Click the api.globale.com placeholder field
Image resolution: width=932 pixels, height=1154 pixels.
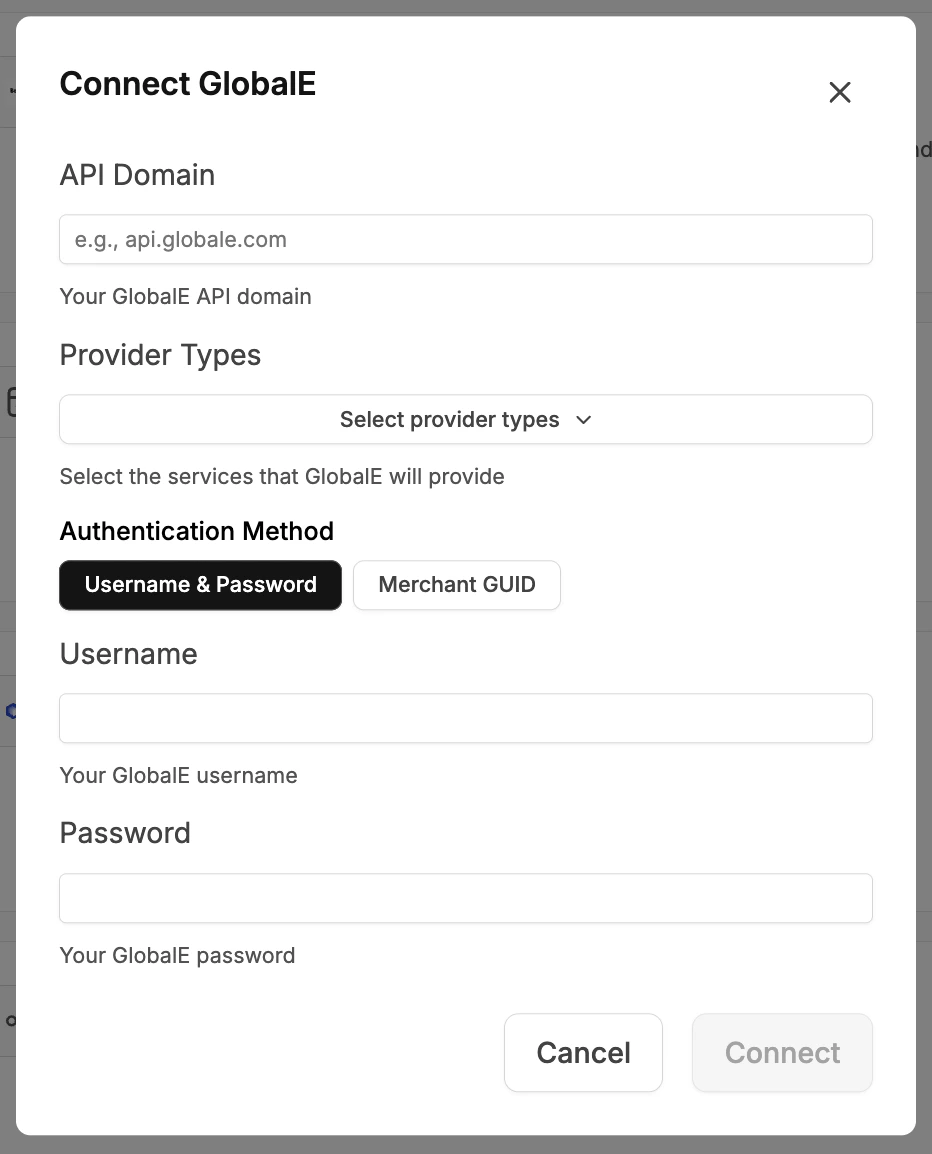point(466,239)
